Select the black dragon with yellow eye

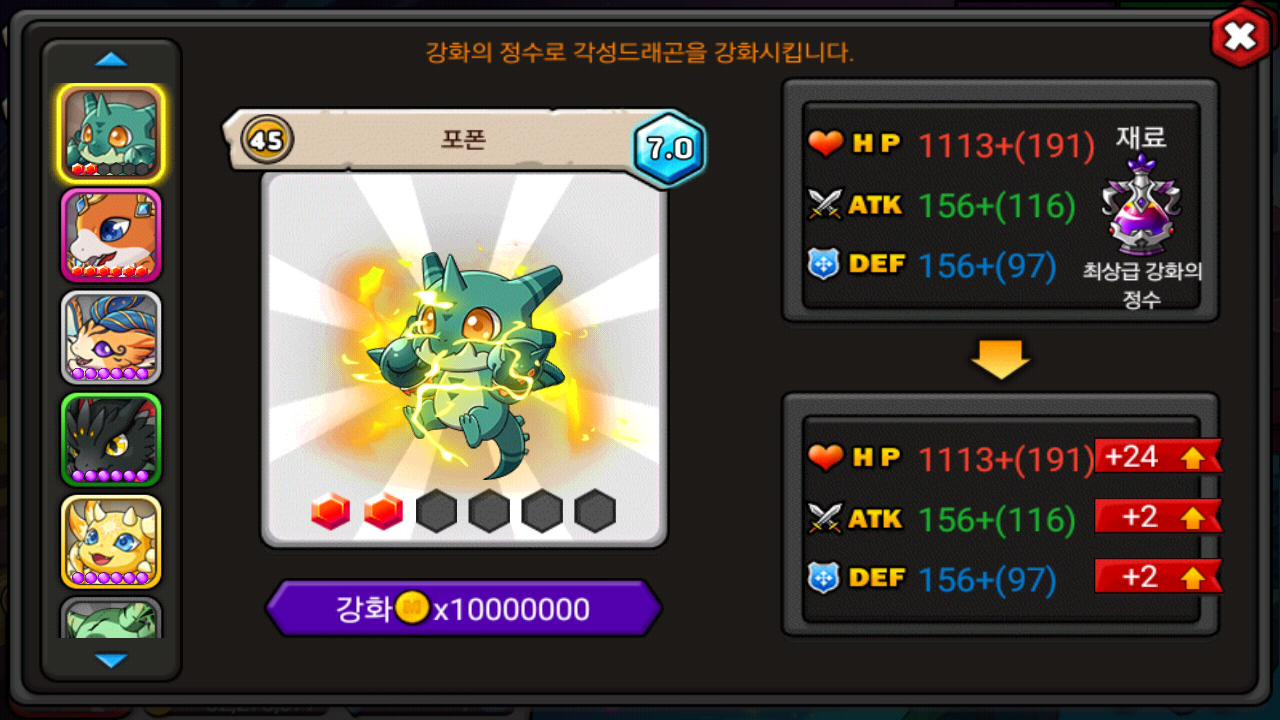coord(111,440)
